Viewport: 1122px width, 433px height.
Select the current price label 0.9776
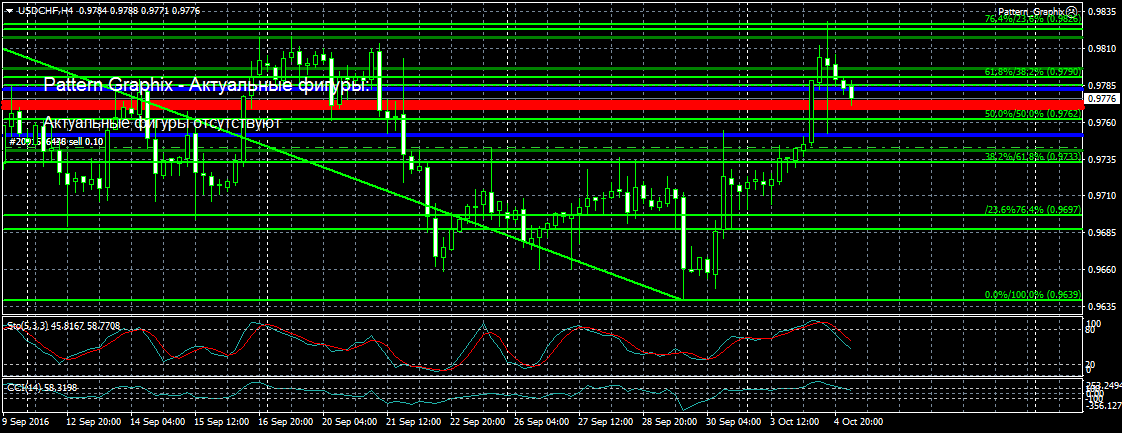(1103, 99)
